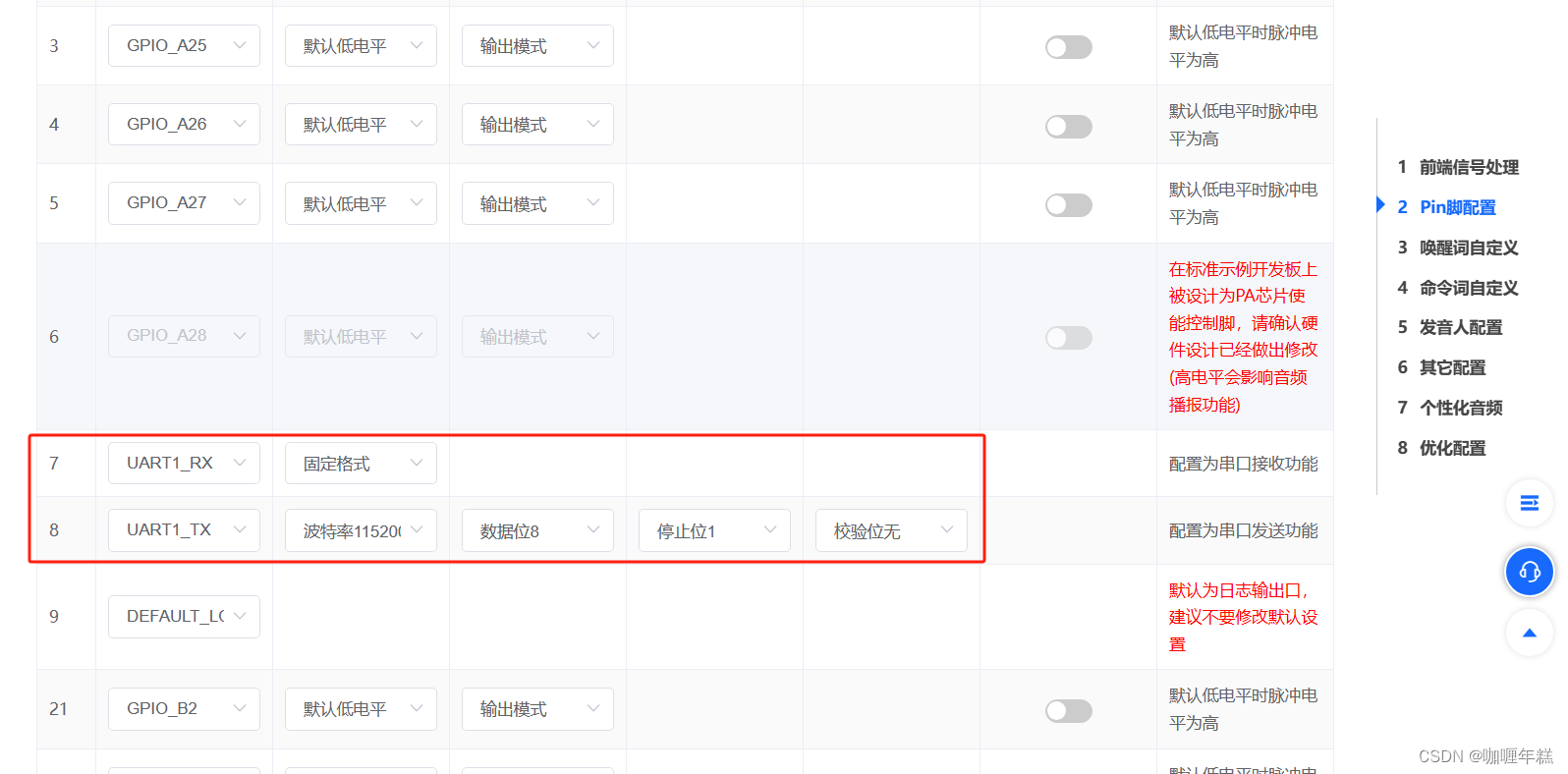This screenshot has height=774, width=1568.
Task: Open 默认低电平 dropdown in GPIO_B2 row
Action: pyautogui.click(x=361, y=709)
